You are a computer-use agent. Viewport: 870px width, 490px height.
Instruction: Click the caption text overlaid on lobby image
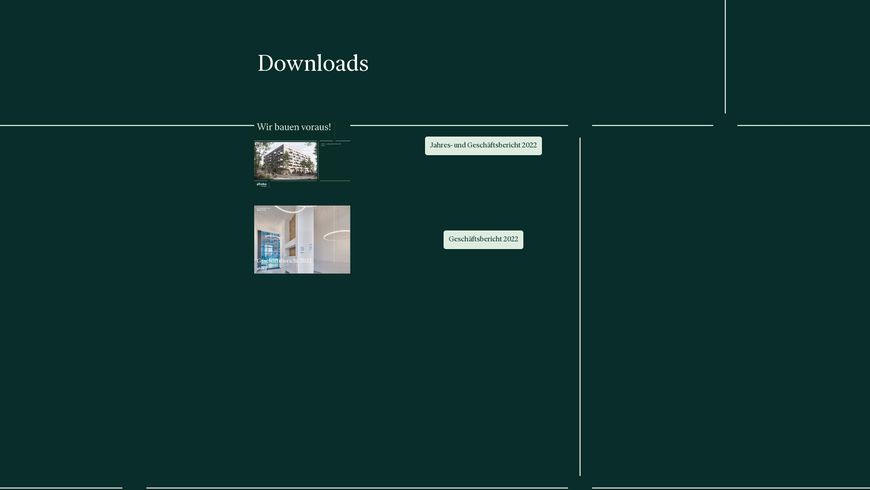285,261
